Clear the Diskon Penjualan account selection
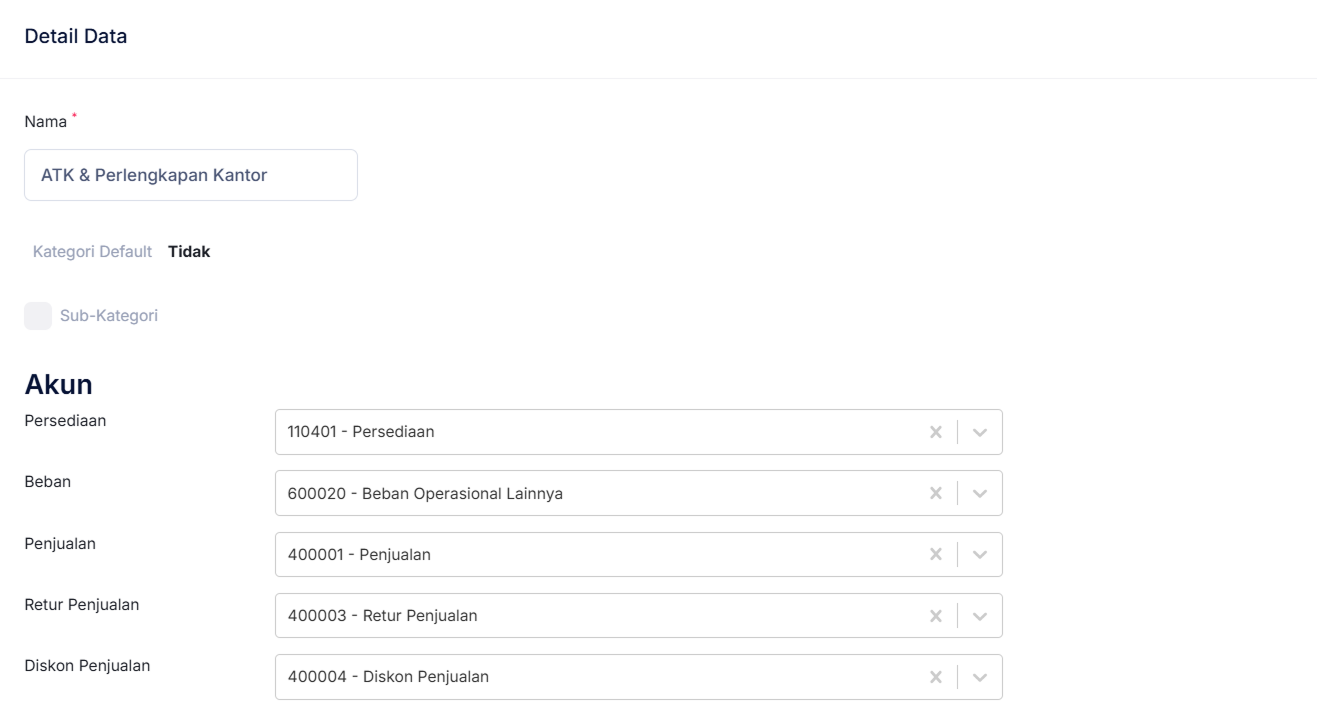 (936, 676)
